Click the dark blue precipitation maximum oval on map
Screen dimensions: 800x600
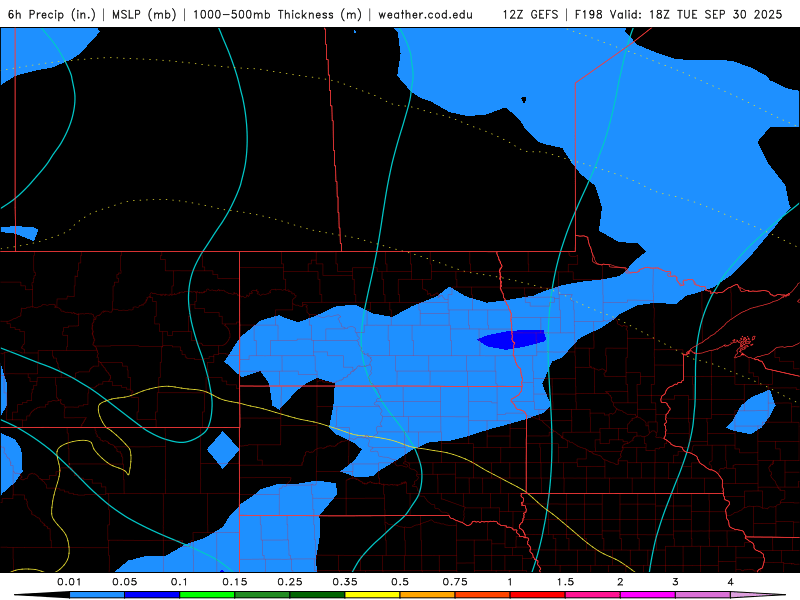click(x=512, y=339)
